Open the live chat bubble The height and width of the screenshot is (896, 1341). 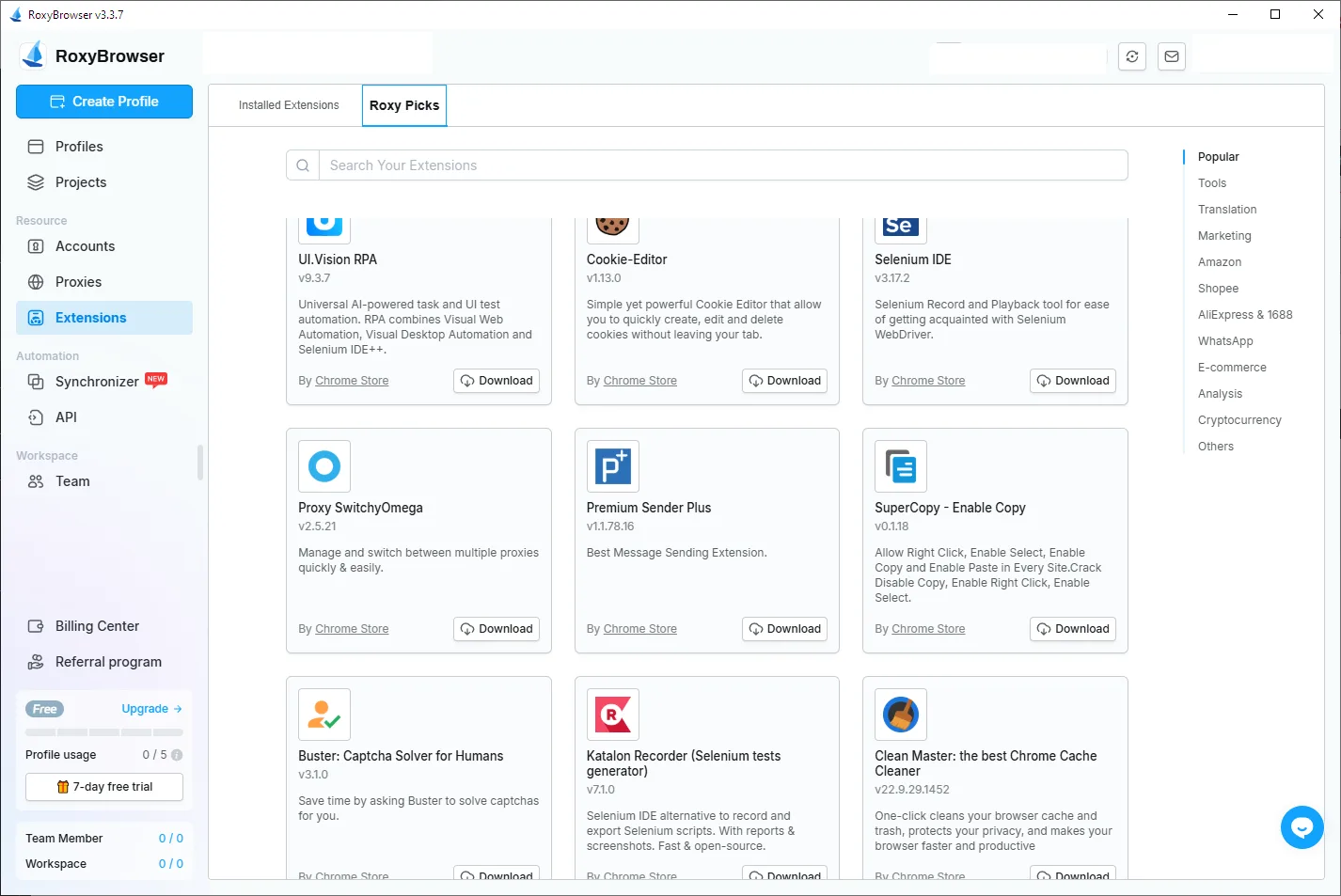coord(1302,827)
